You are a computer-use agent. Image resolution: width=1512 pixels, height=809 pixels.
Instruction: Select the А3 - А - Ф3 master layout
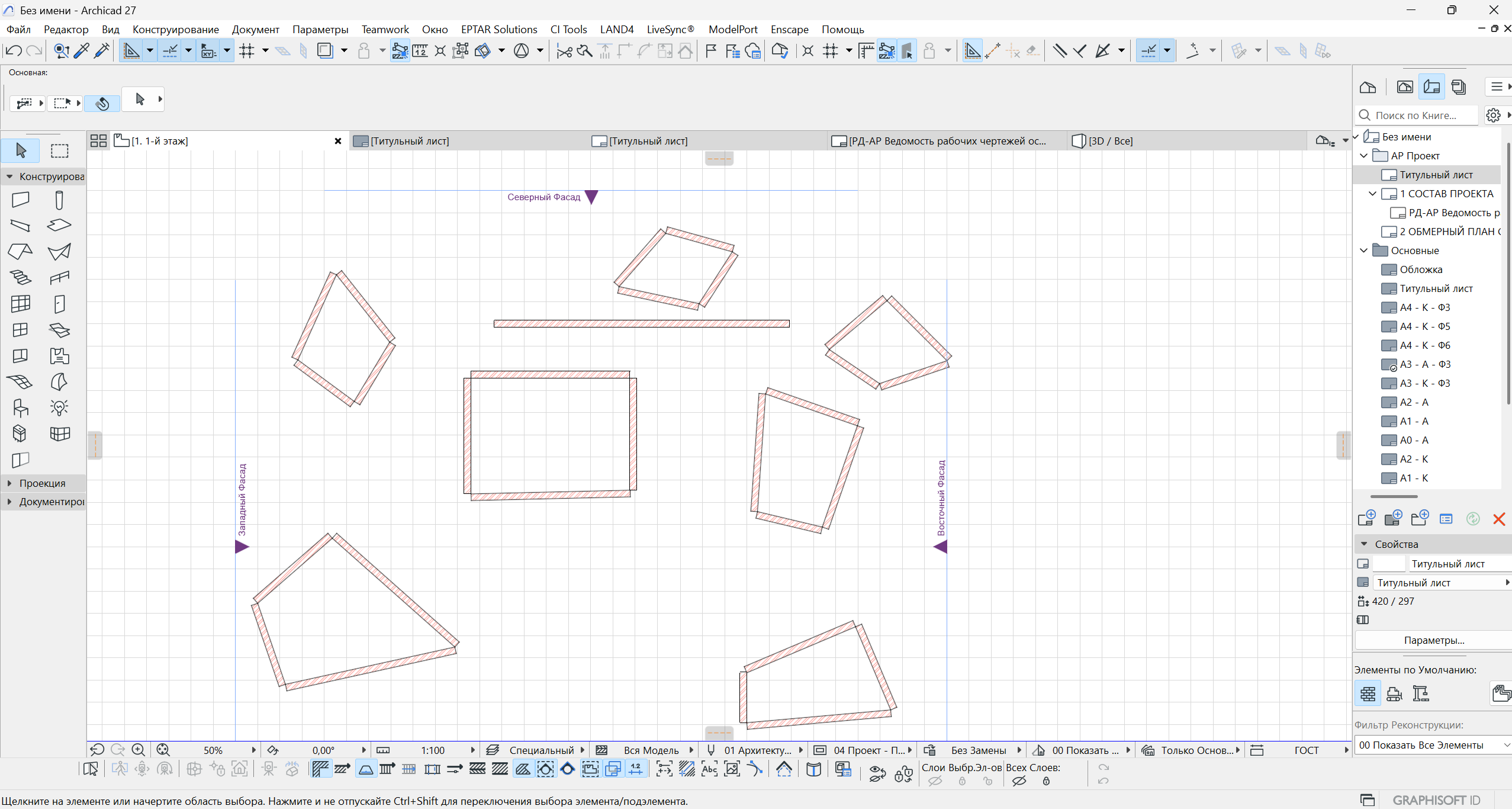click(1424, 364)
